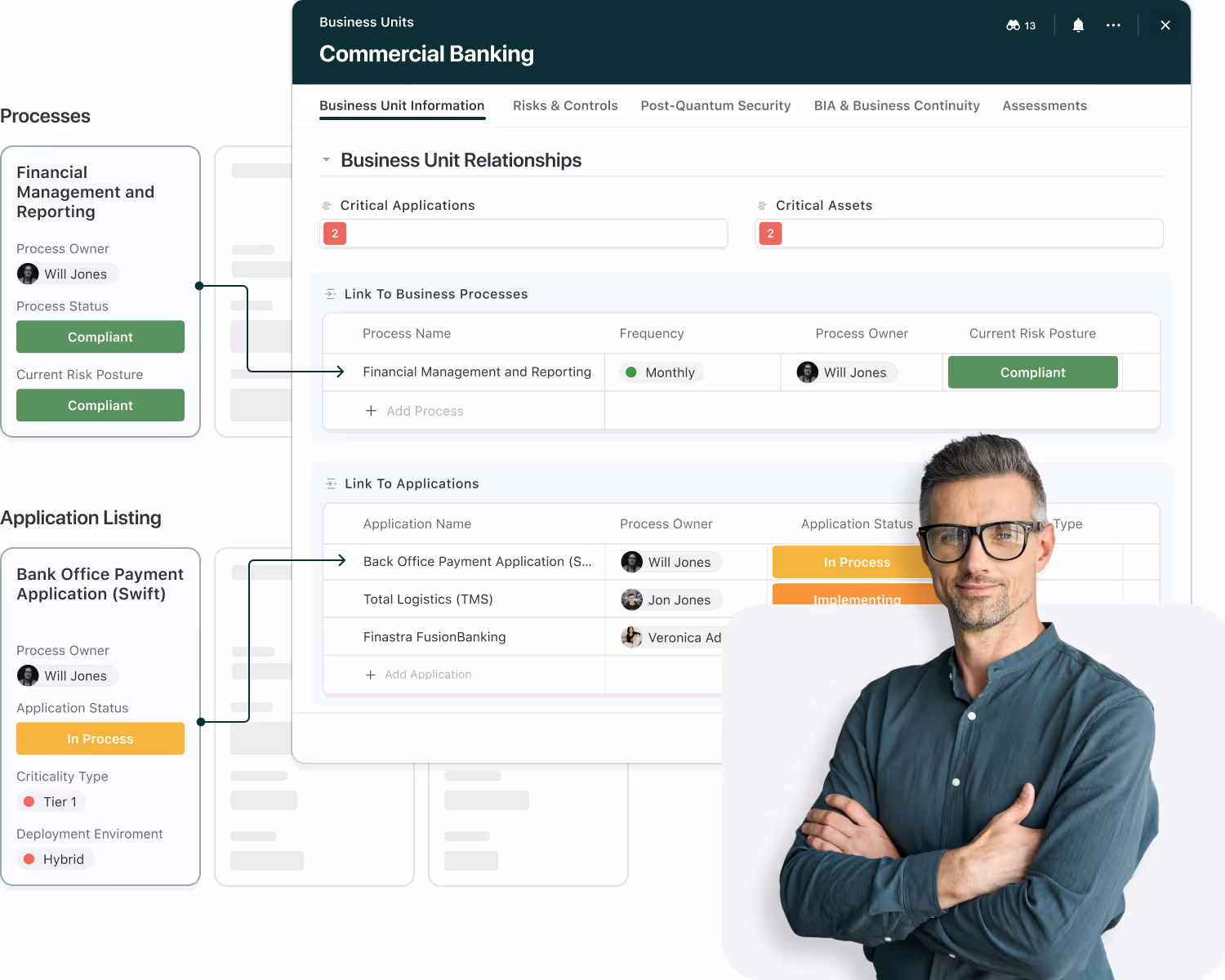Select the Total Logistics (TMS) row
Image resolution: width=1225 pixels, height=980 pixels.
tap(428, 599)
